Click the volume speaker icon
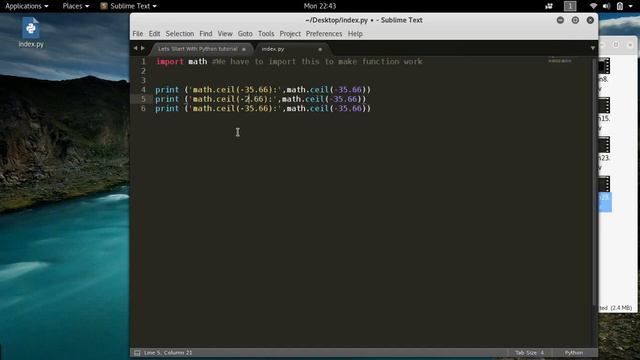This screenshot has height=360, width=640. (x=607, y=6)
